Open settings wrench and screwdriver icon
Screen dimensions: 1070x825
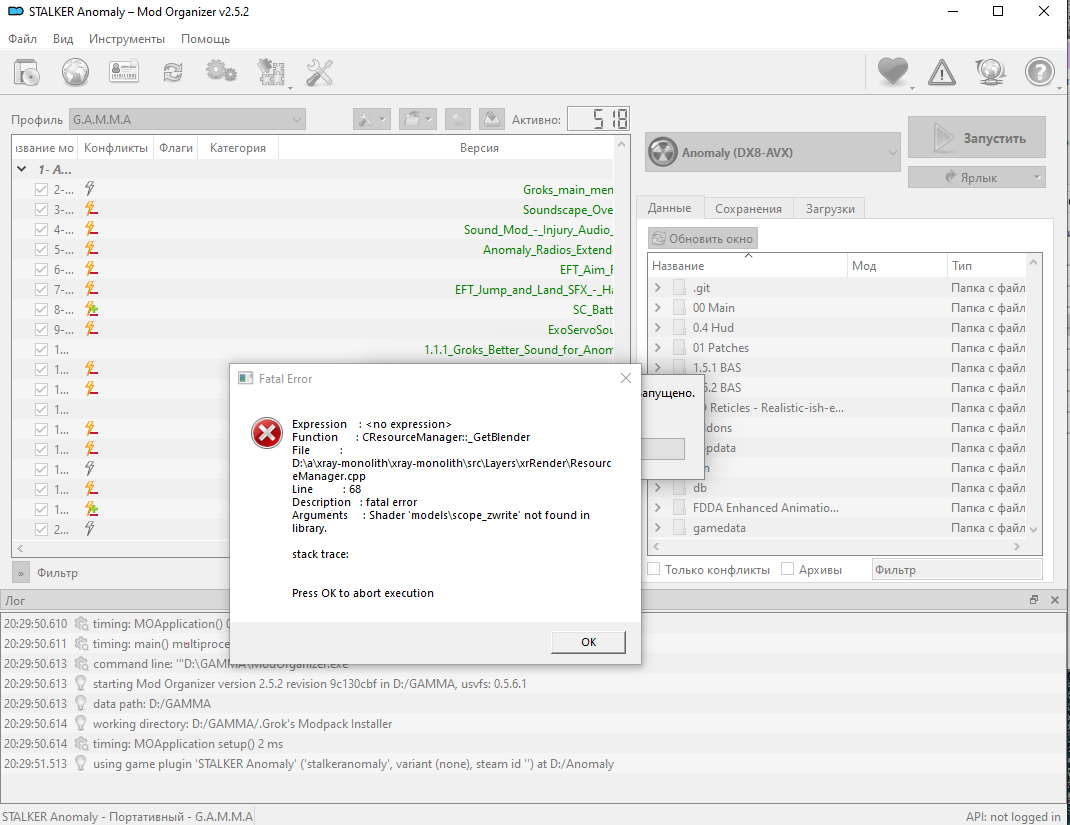319,72
